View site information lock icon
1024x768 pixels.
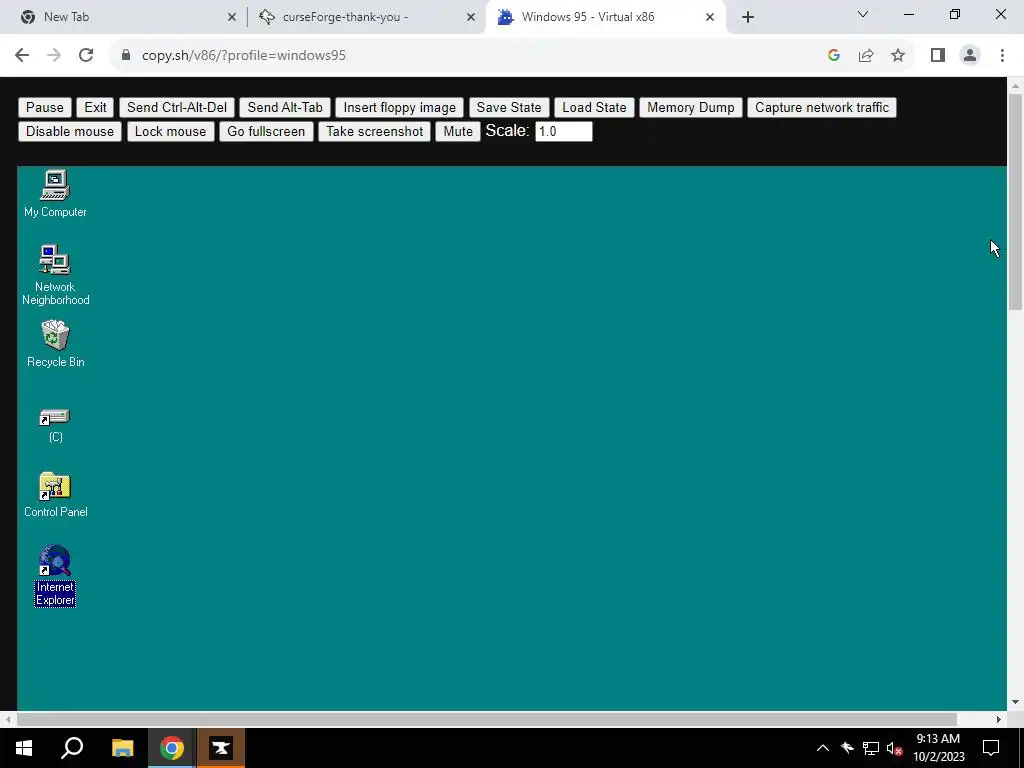[126, 56]
